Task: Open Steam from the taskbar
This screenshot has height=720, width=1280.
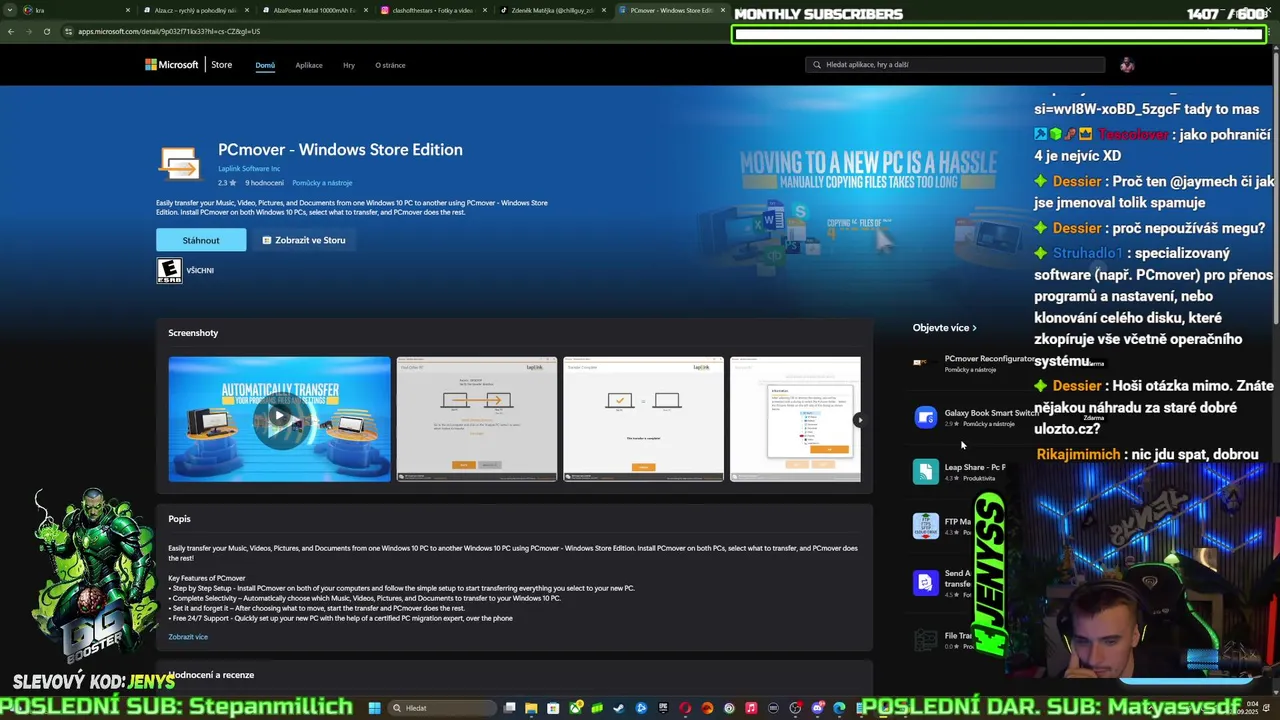Action: [x=619, y=708]
